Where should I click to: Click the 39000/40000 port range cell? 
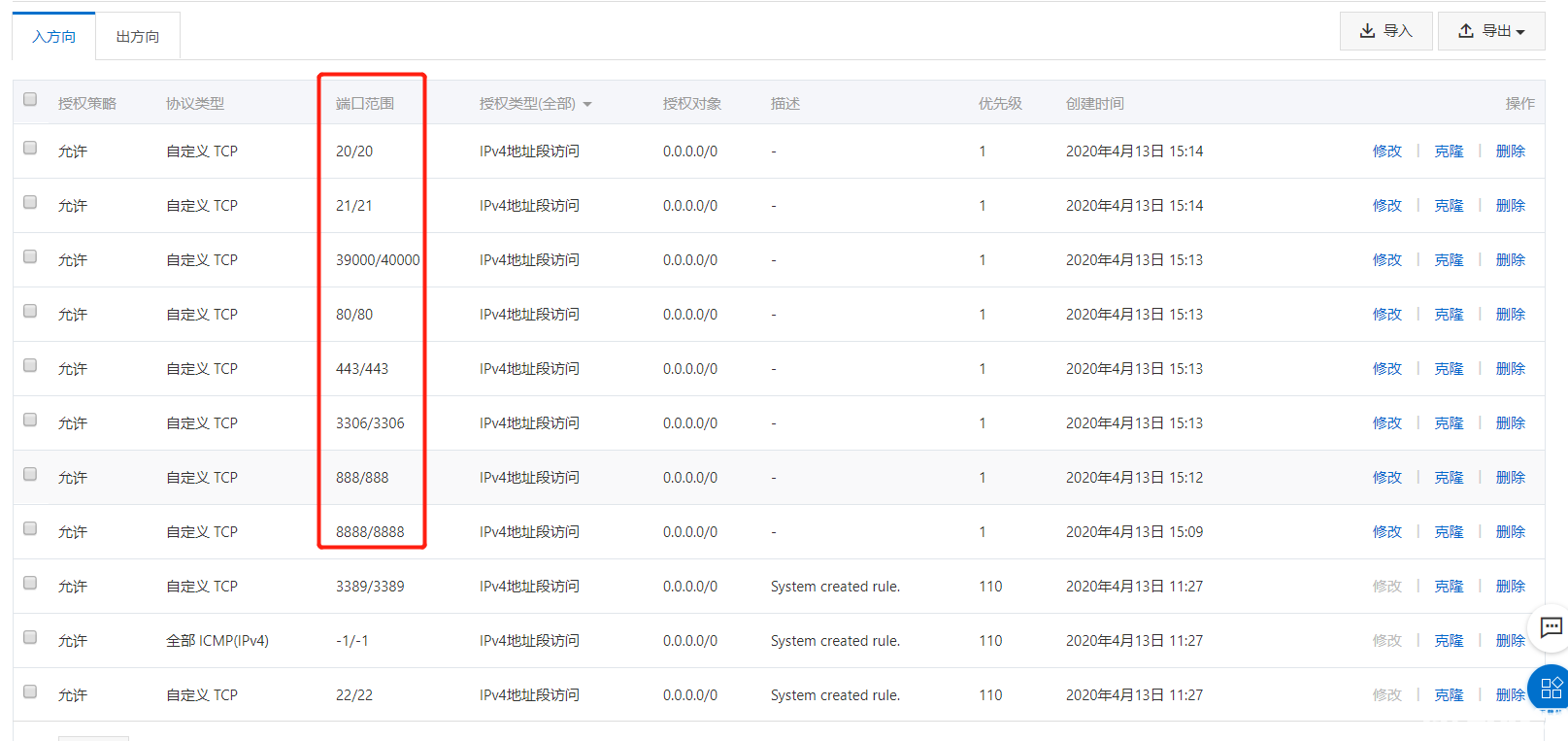point(378,259)
